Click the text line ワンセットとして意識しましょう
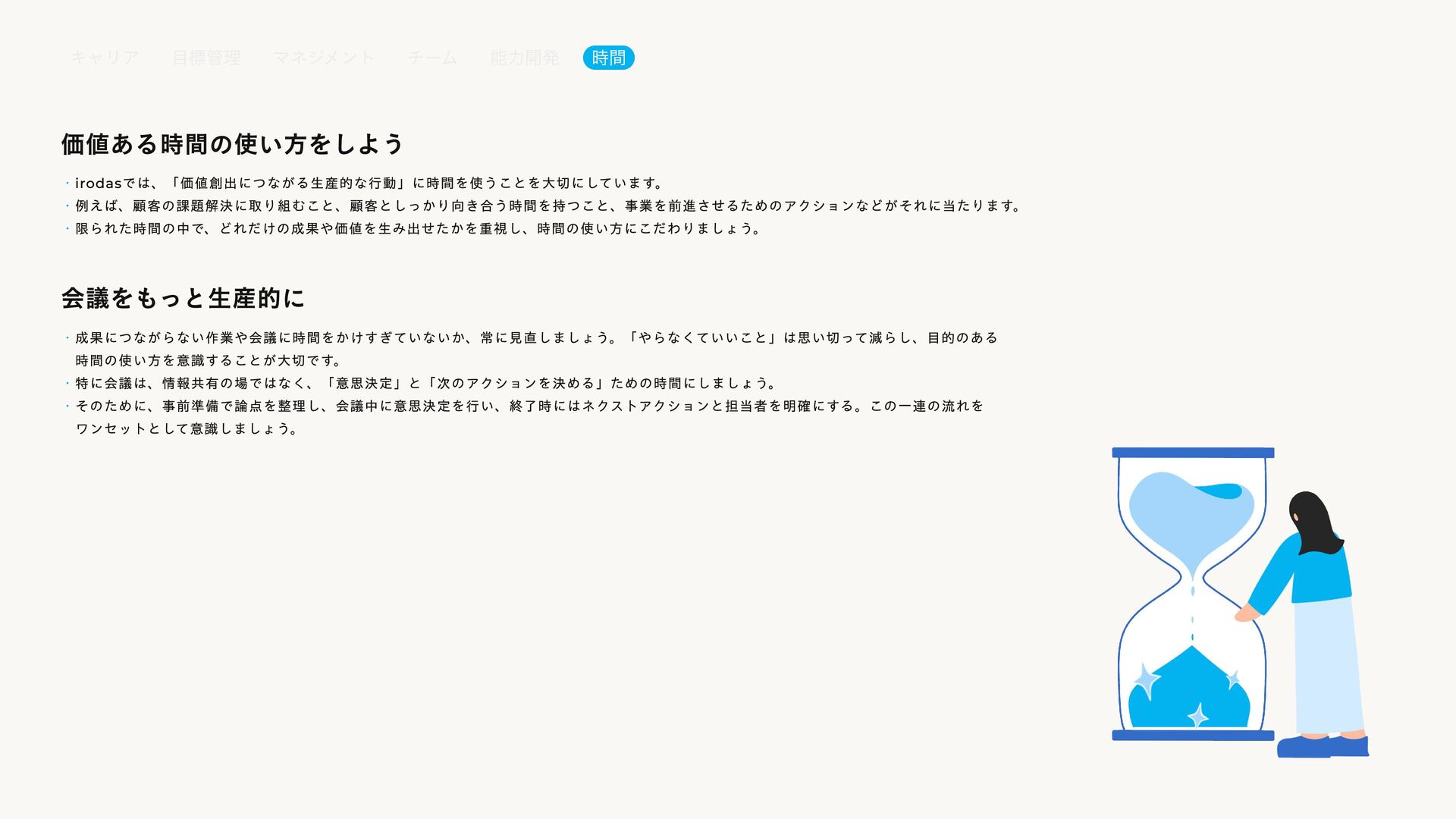This screenshot has height=819, width=1456. click(x=187, y=429)
